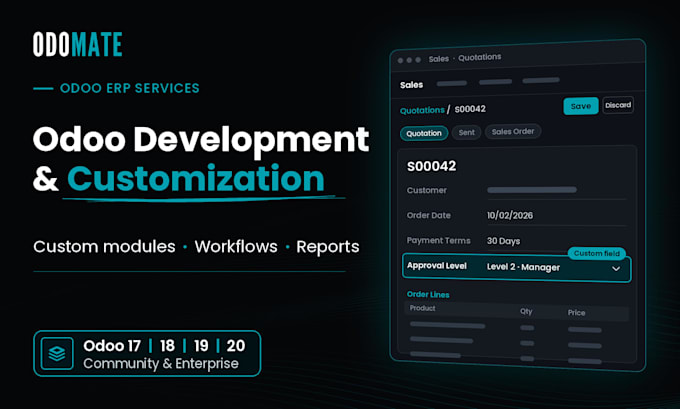The image size is (680, 409).
Task: Select the Level 2 - Manager value
Action: (x=523, y=267)
